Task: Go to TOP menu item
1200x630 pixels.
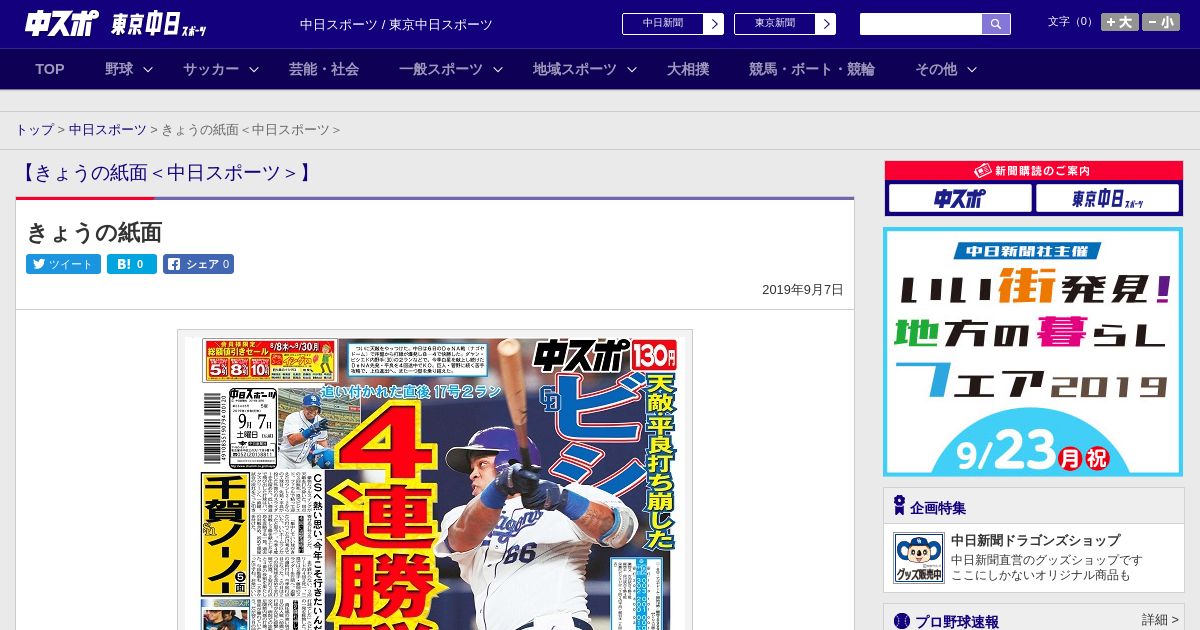Action: (50, 69)
